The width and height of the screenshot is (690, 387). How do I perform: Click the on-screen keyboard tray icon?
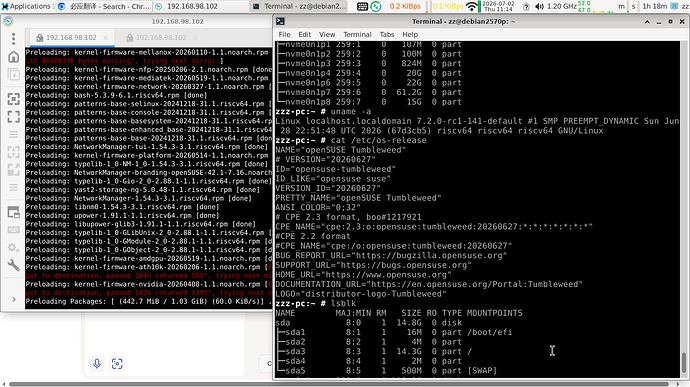coord(362,6)
